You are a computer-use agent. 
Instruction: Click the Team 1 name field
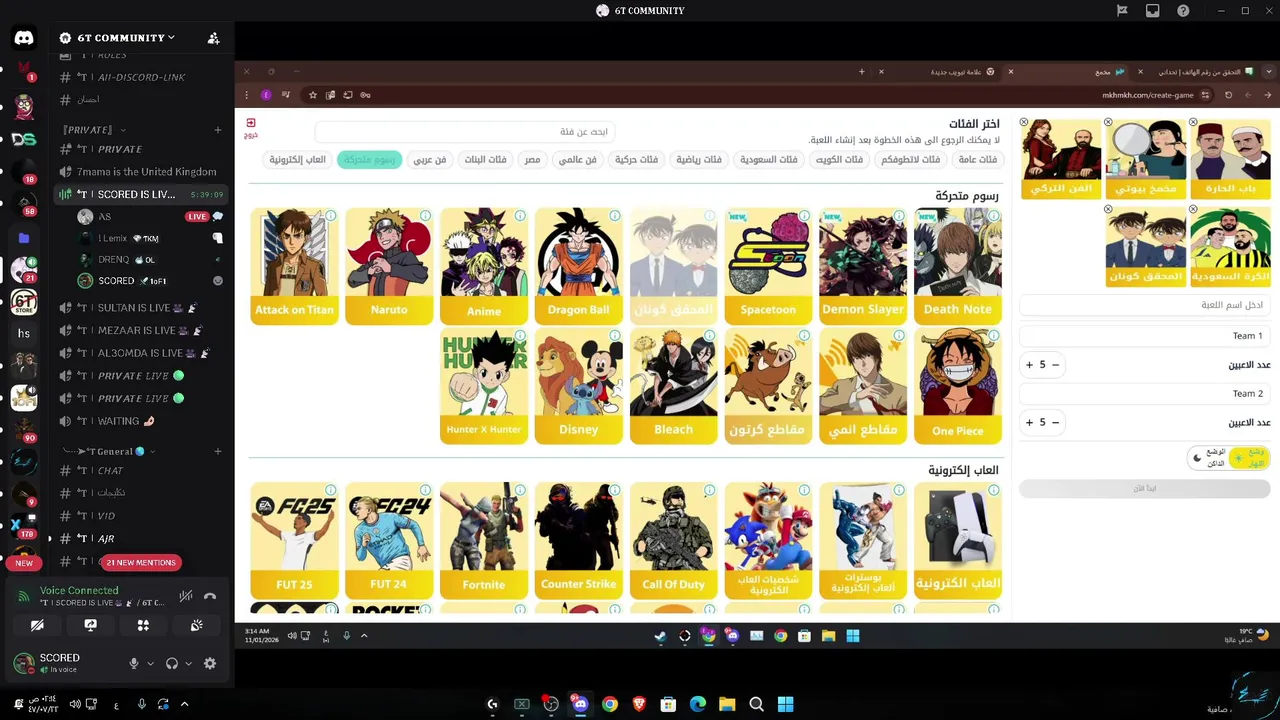(1145, 336)
